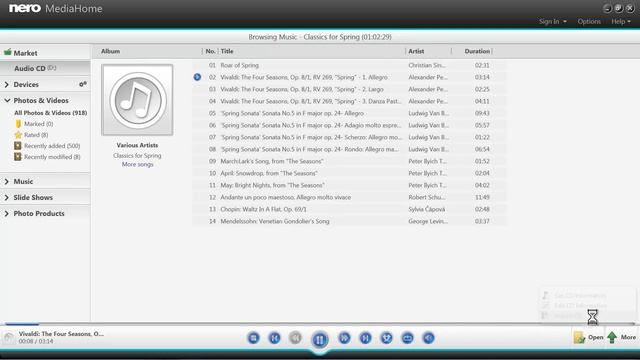
Task: Click the album cover art thumbnail
Action: (x=137, y=100)
